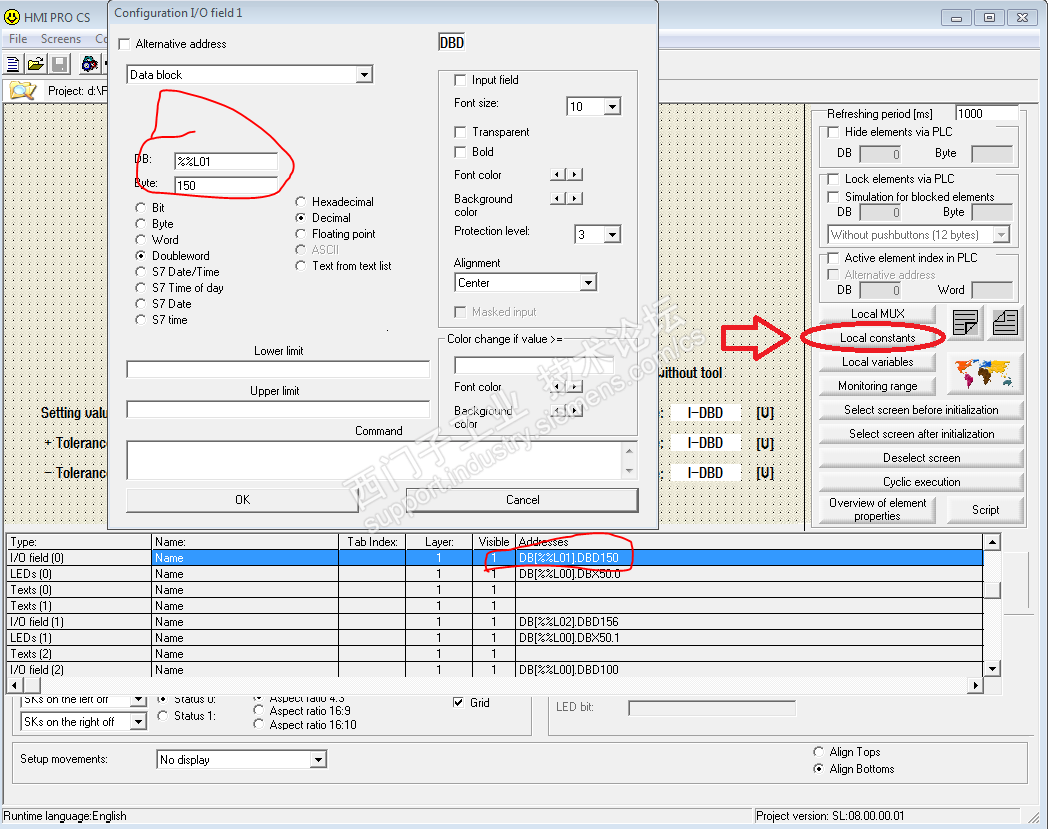Screen dimensions: 1048x829
Task: Enable the Bold checkbox
Action: click(x=460, y=152)
